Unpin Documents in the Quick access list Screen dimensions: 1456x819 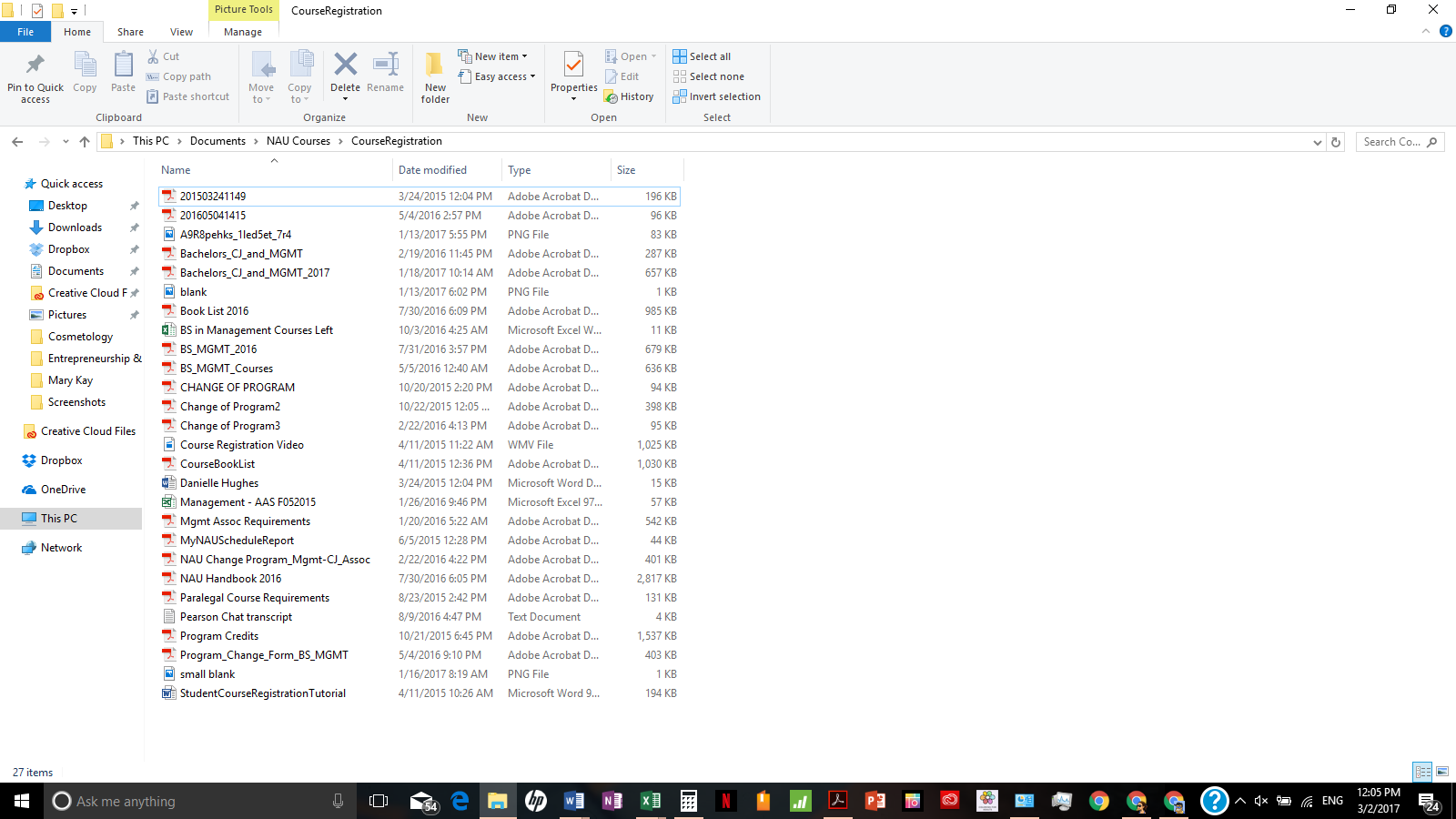[134, 270]
